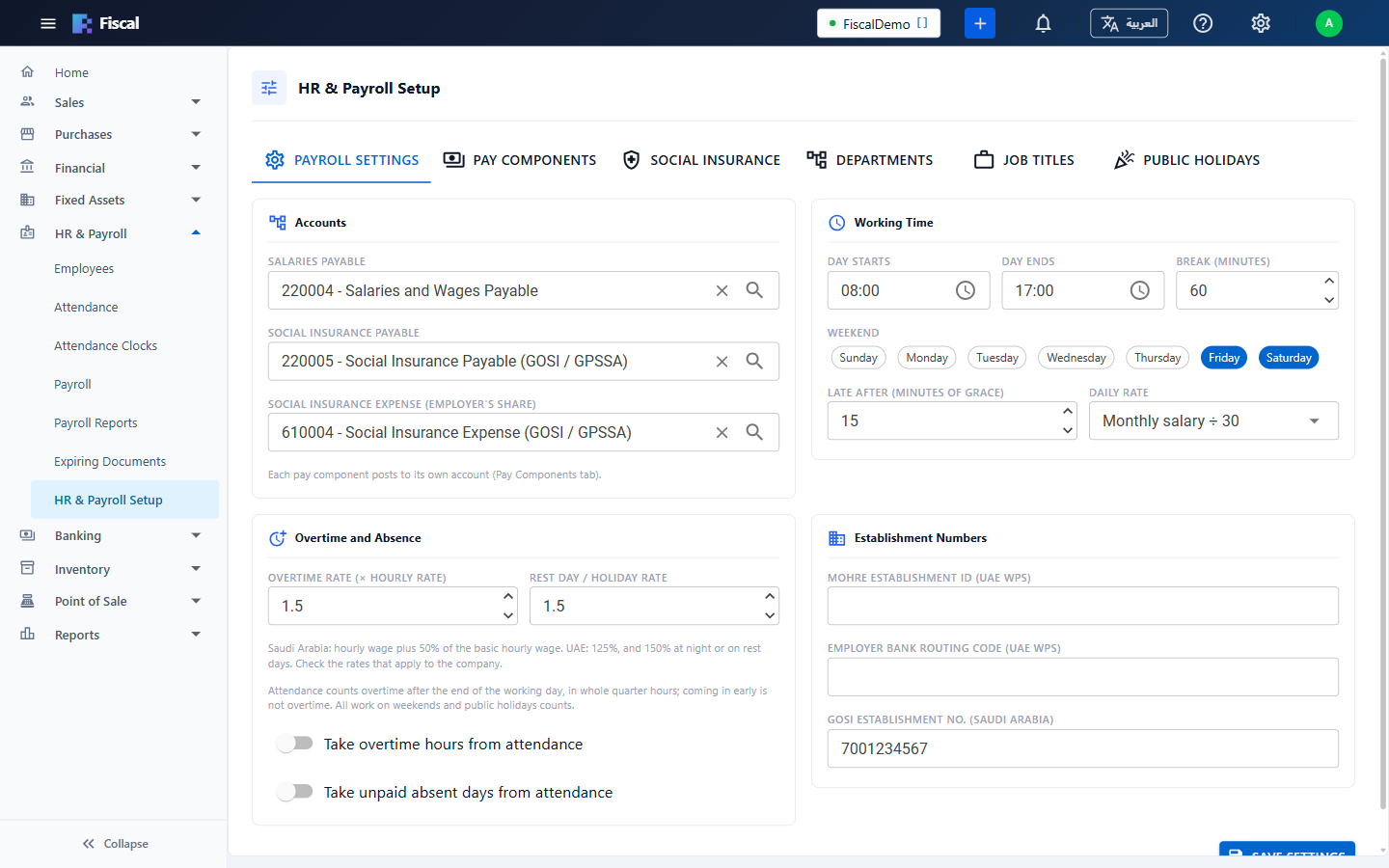Click the MOHRE Establishment ID field
This screenshot has height=868, width=1389.
pos(1083,606)
